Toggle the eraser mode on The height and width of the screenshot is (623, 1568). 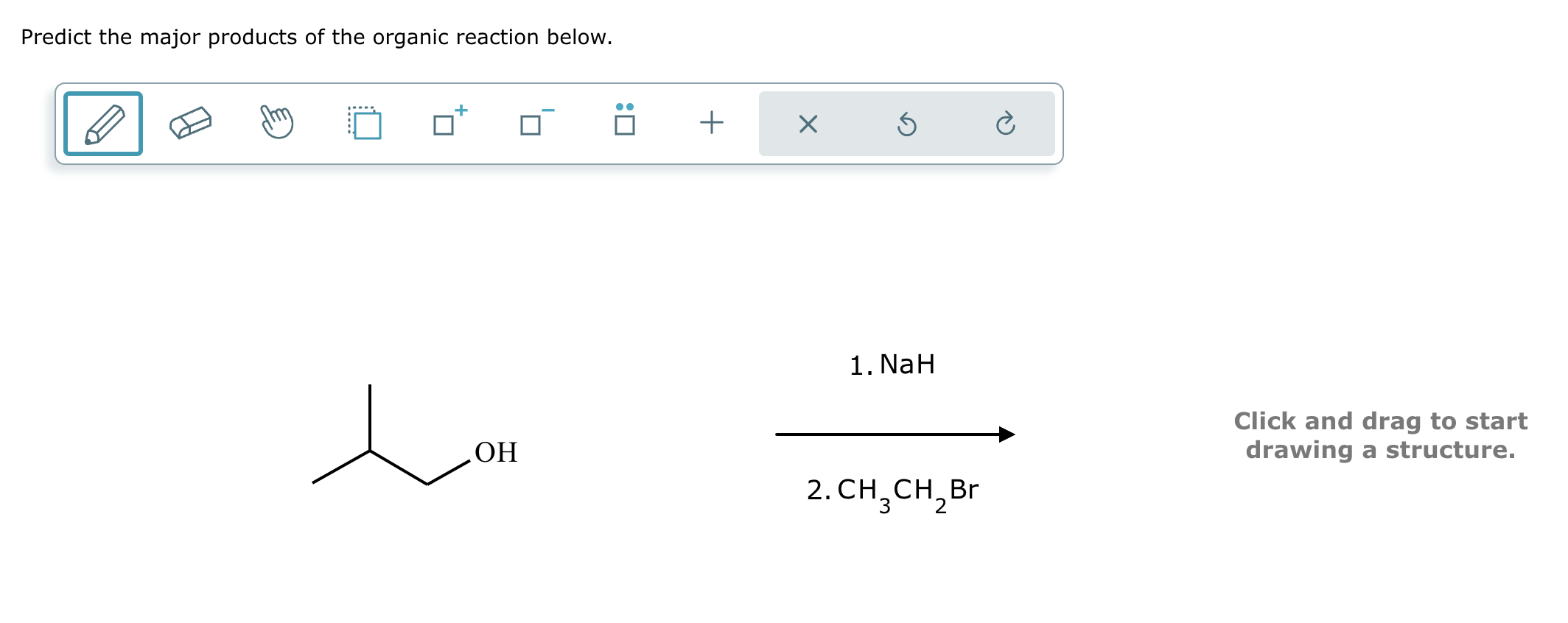[190, 124]
